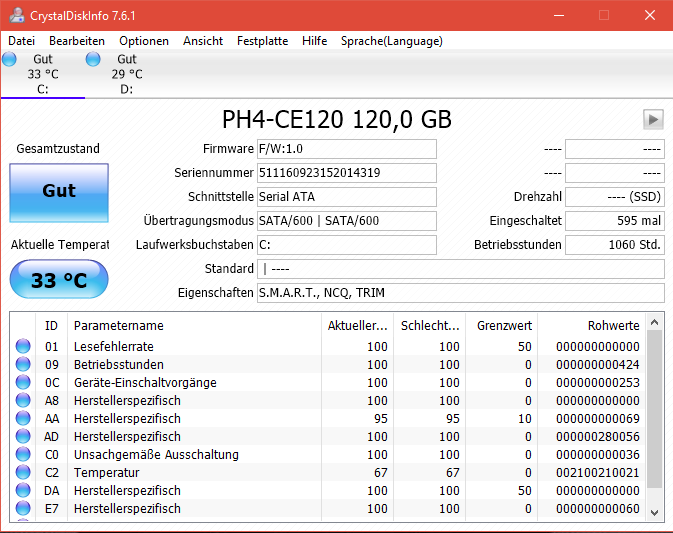Close the CrystalDiskInfo window

[x=650, y=15]
